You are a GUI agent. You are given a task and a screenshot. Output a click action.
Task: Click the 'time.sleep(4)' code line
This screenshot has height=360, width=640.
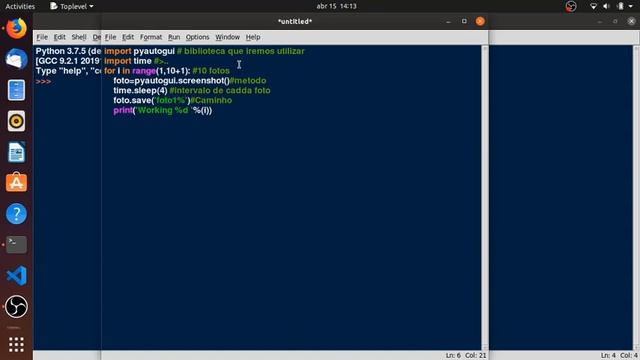140,90
